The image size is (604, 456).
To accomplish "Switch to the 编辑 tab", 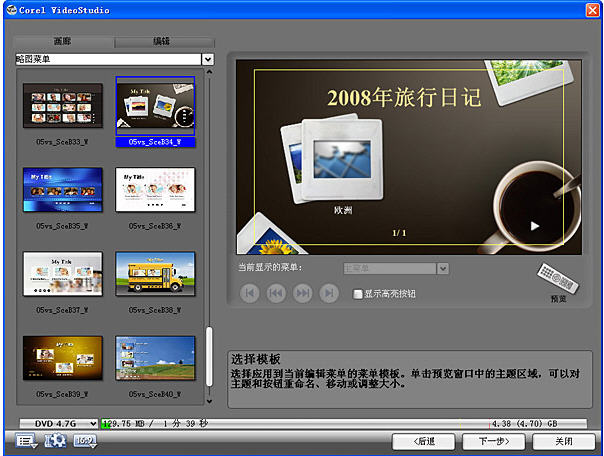I will click(x=164, y=41).
